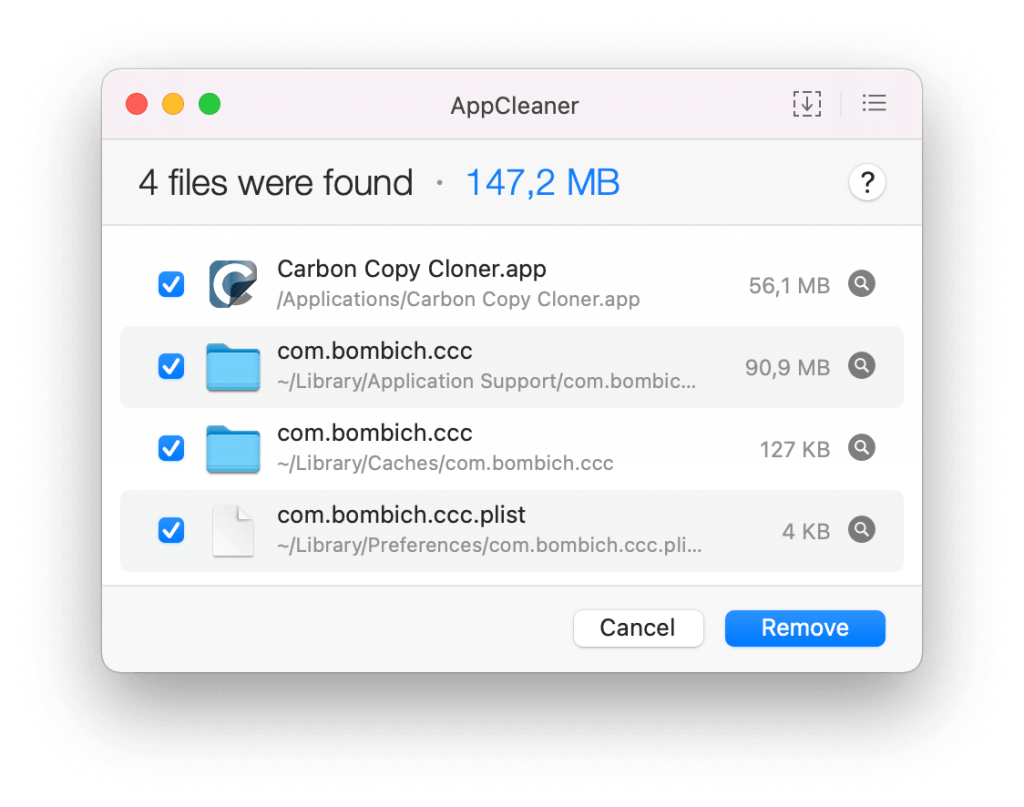The height and width of the screenshot is (807, 1024).
Task: Uncheck the 127 KB Caches folder checkbox
Action: (171, 449)
